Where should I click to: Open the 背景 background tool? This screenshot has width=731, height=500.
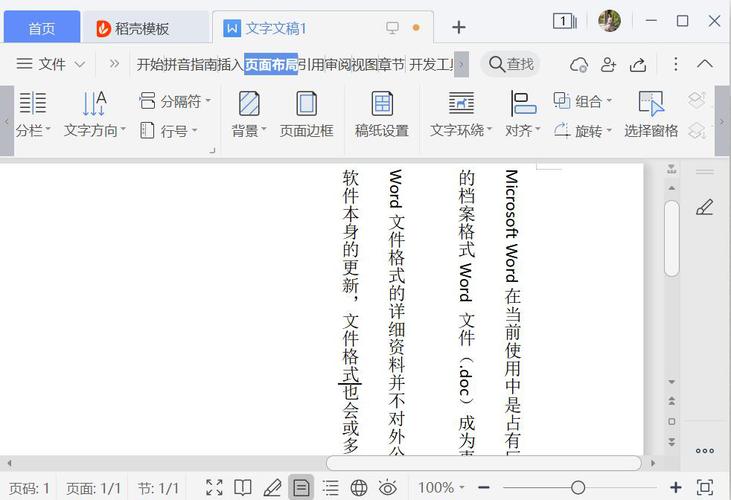pos(249,115)
